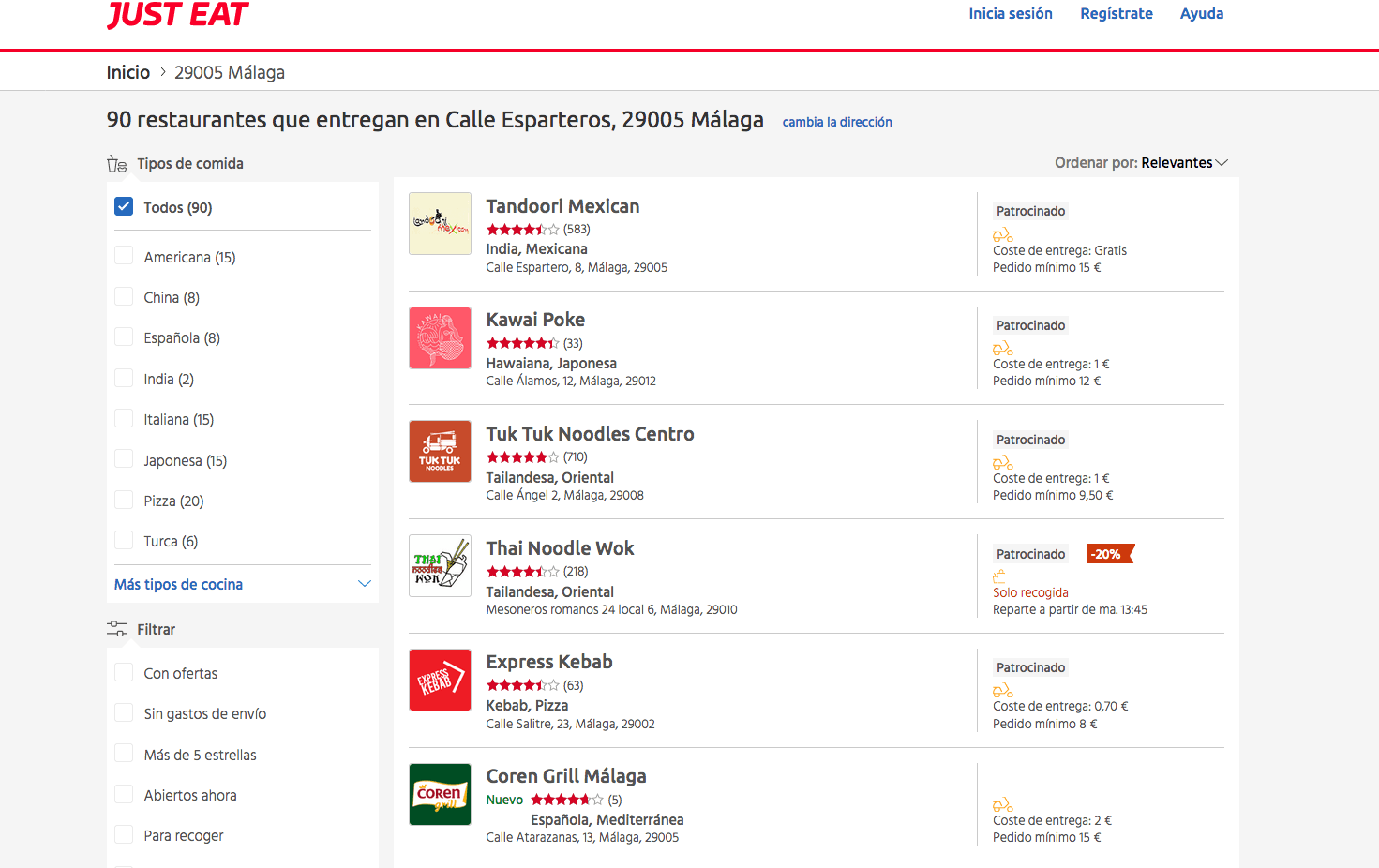Check the Pizza (20) cuisine filter

(x=124, y=500)
